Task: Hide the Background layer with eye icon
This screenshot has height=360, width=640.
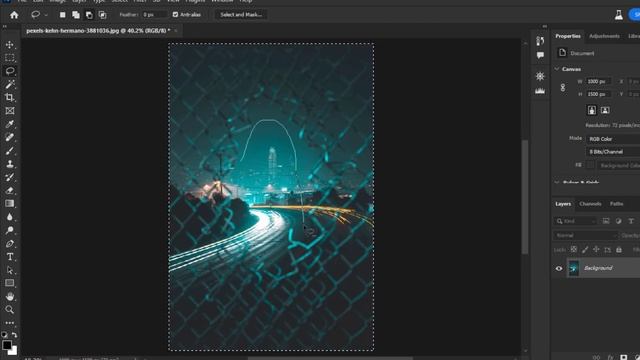Action: point(559,269)
